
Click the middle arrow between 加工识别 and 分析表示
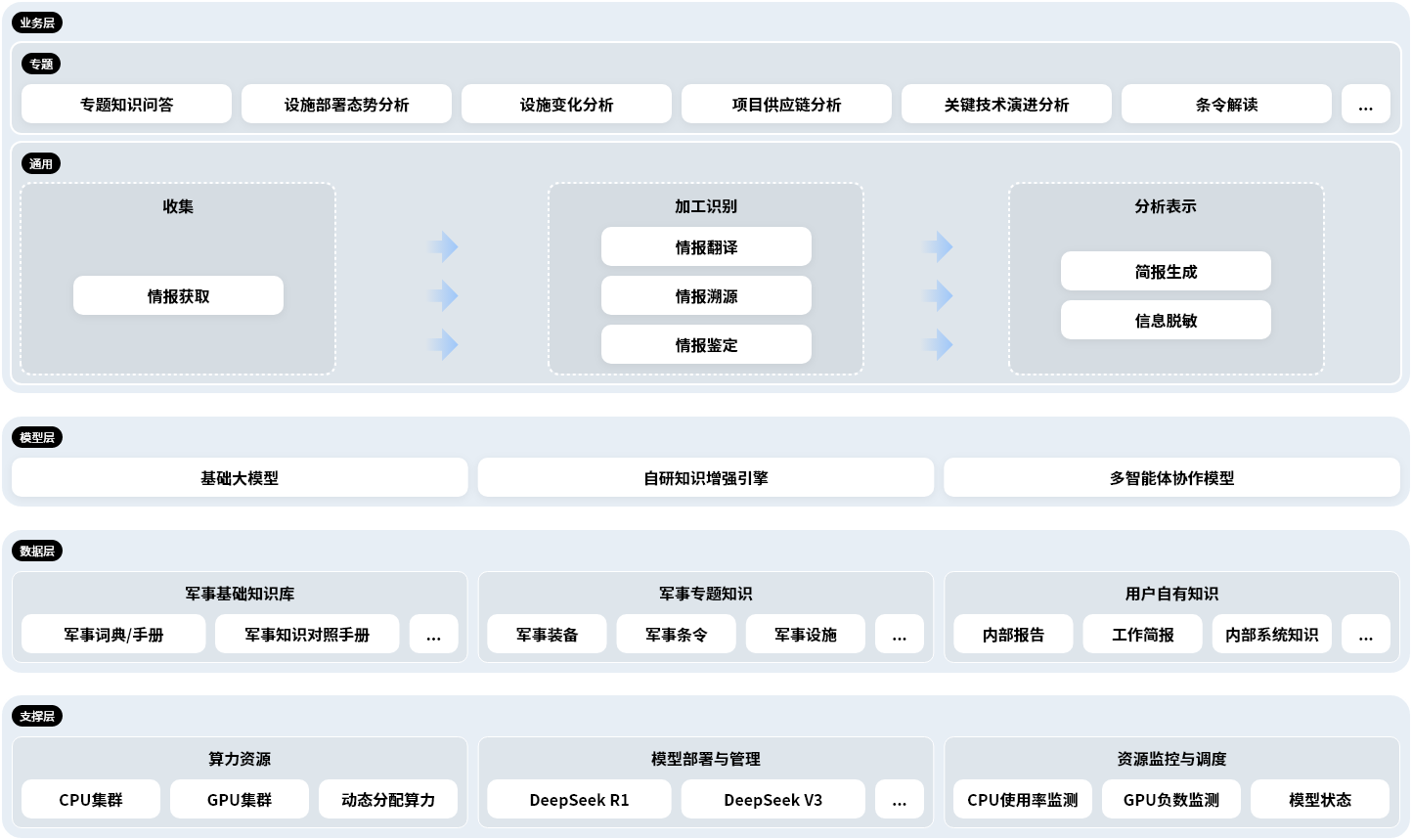click(939, 295)
